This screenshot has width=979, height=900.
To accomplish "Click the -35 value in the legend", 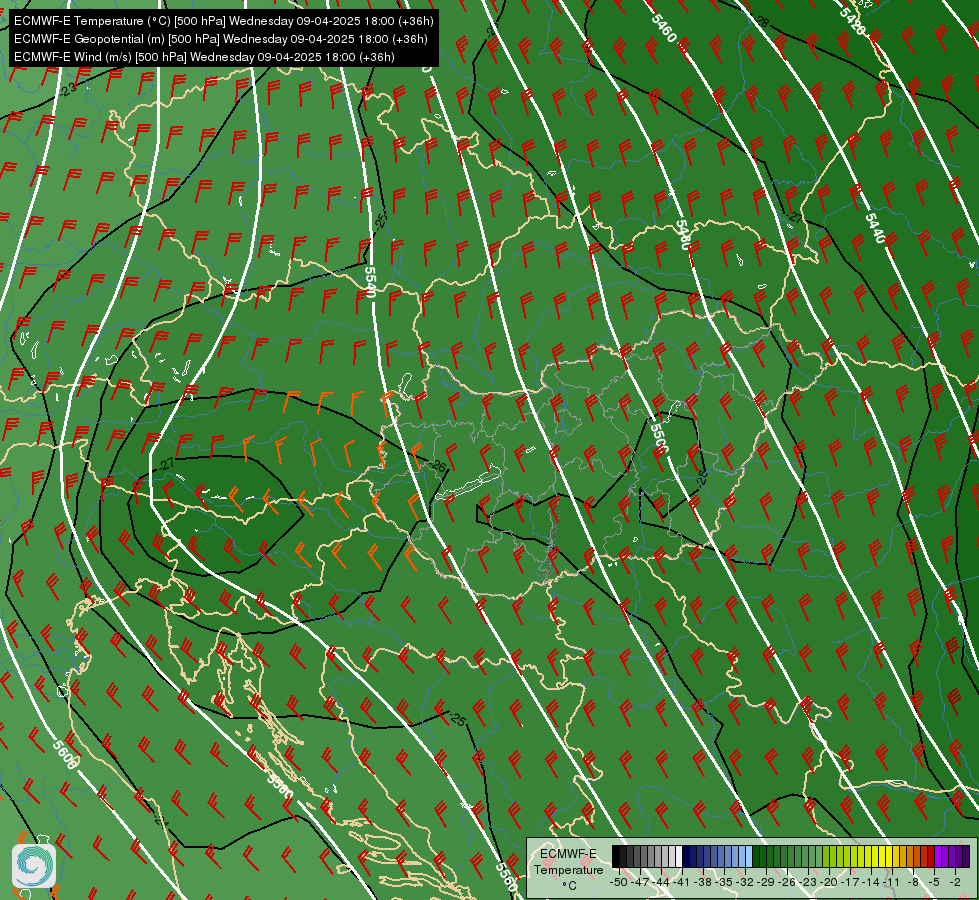I will [x=724, y=882].
